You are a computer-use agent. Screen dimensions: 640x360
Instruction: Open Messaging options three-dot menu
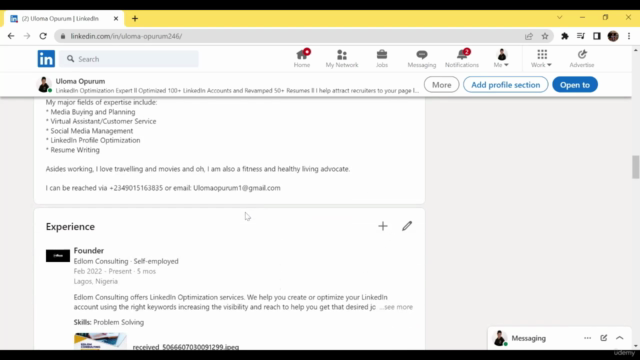coord(587,338)
